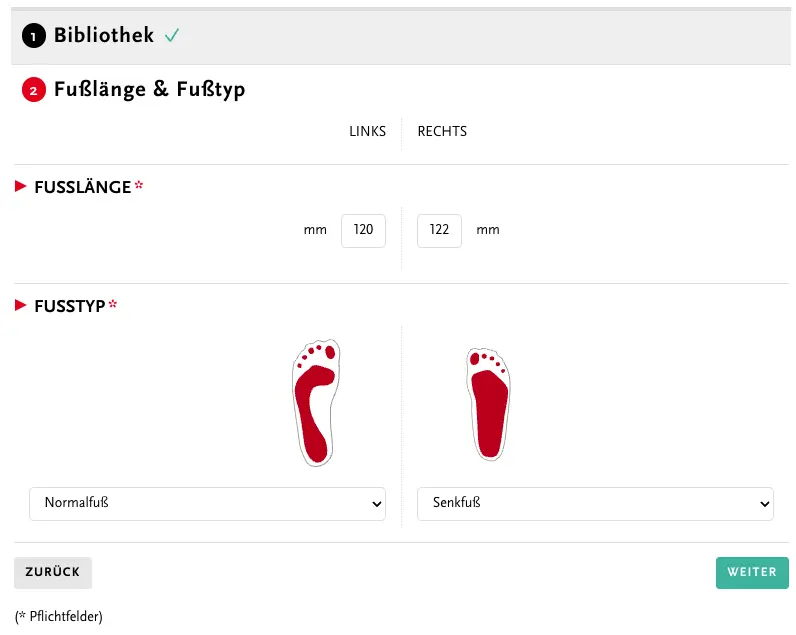796x635 pixels.
Task: Focus the right foot length field showing 122
Action: 439,230
